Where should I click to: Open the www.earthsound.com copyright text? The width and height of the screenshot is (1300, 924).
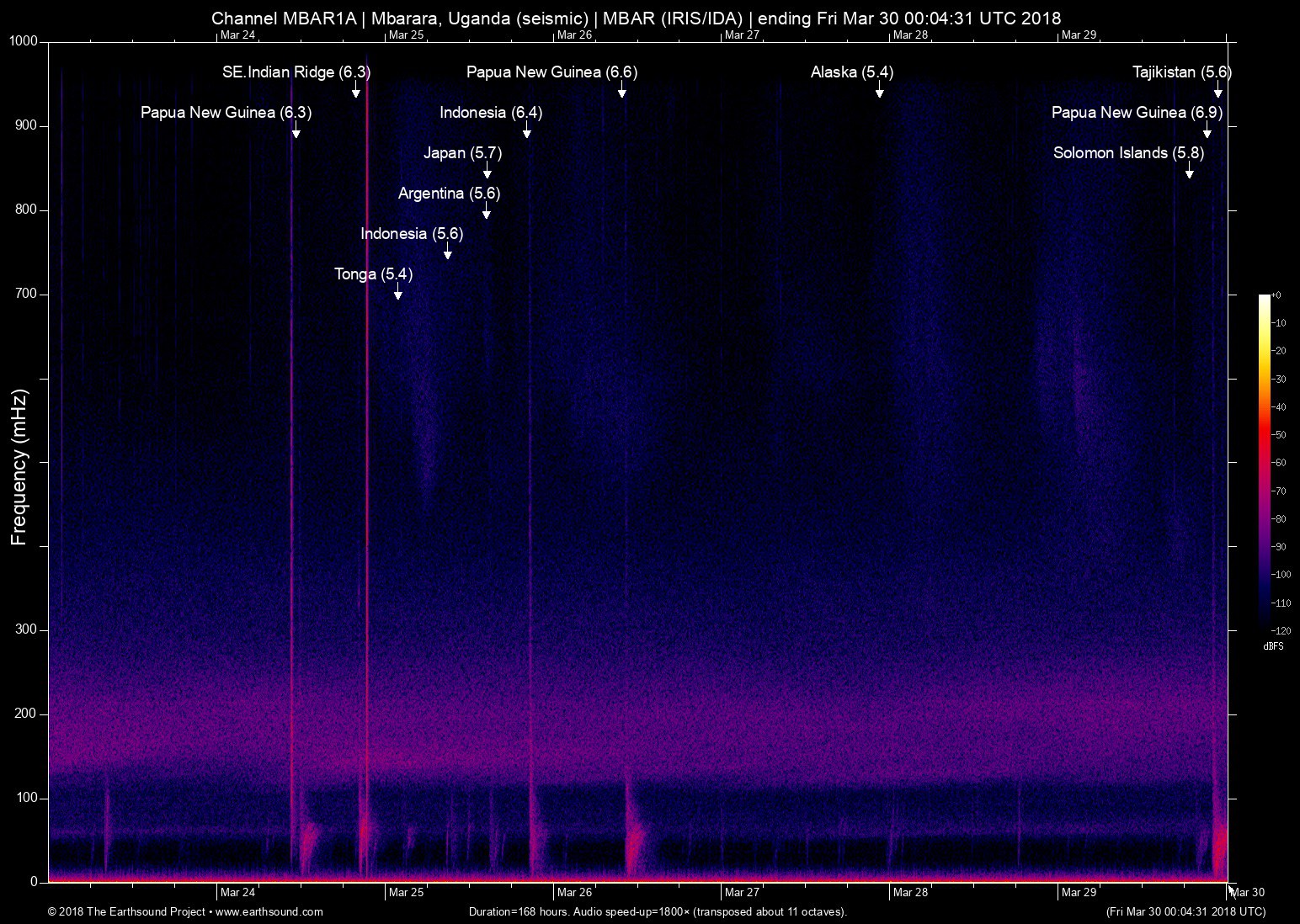click(x=185, y=911)
